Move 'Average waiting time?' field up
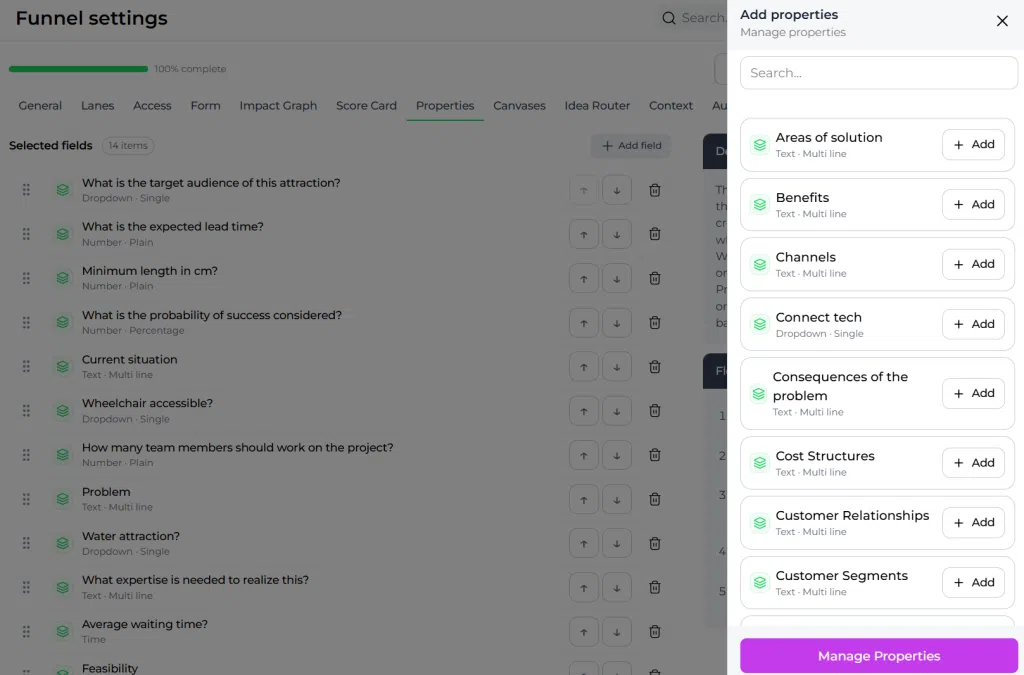Image resolution: width=1024 pixels, height=675 pixels. [584, 632]
